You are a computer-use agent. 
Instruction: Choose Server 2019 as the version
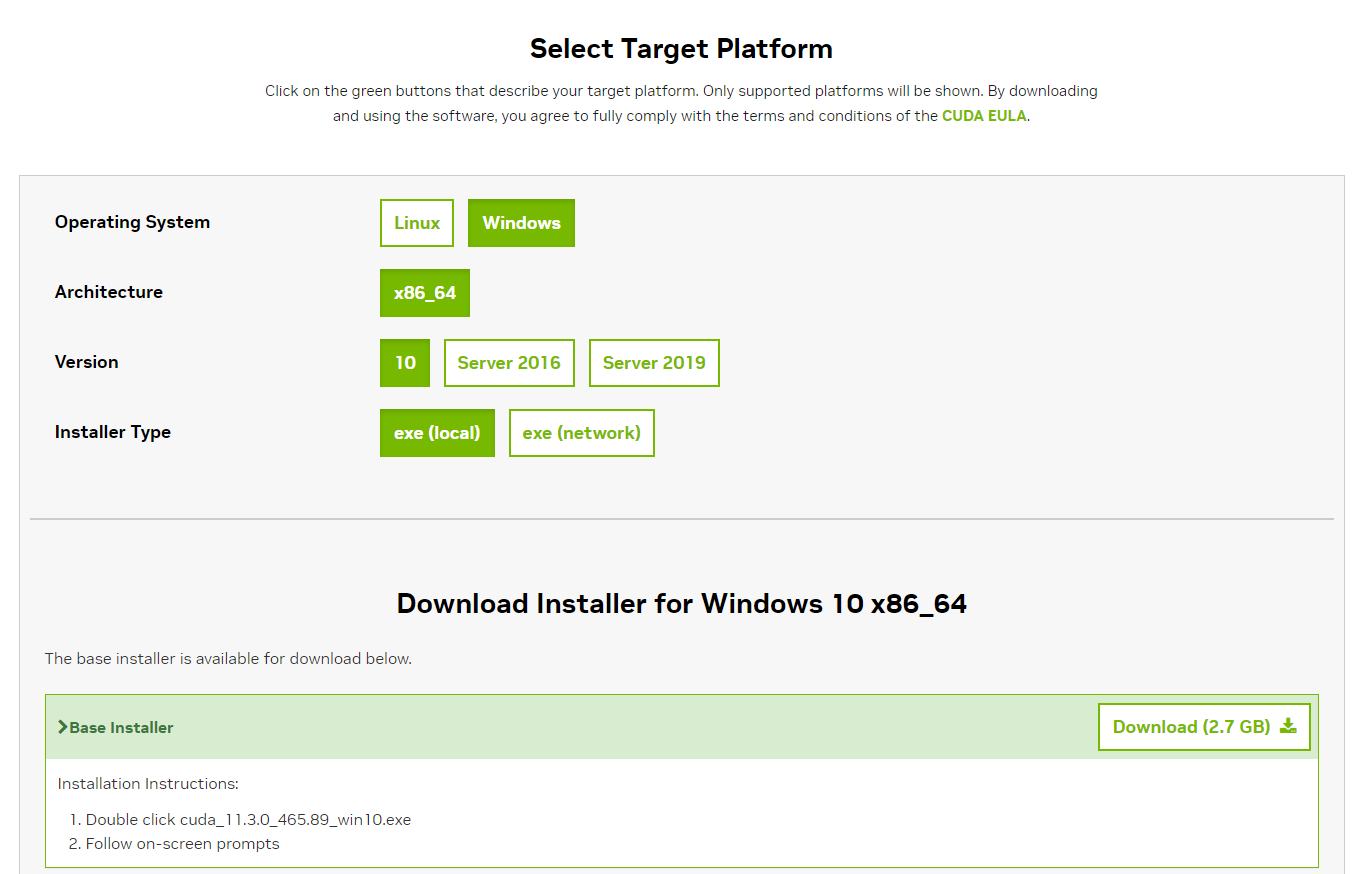[654, 363]
